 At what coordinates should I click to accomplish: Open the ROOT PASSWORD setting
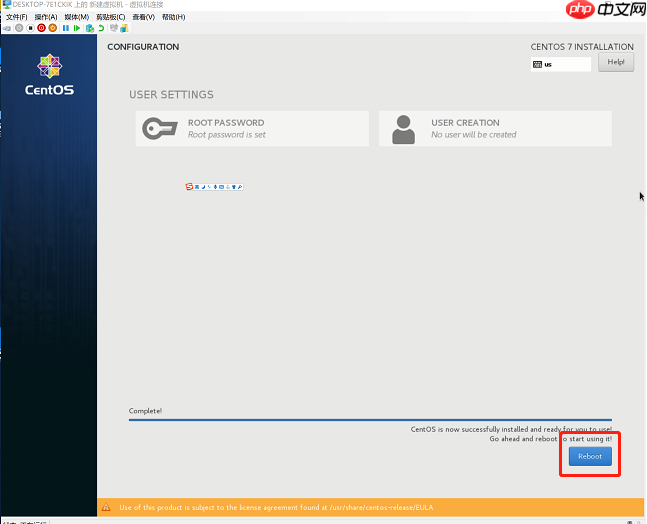252,128
